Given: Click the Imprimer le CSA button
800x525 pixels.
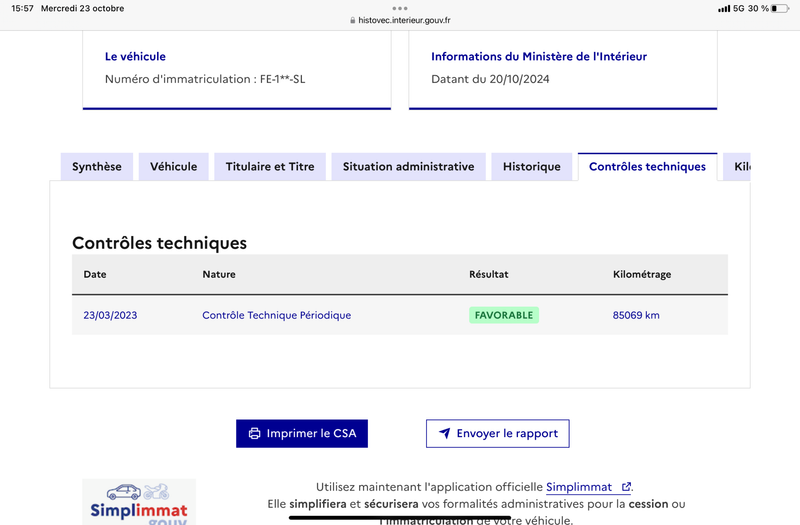Looking at the screenshot, I should (302, 433).
